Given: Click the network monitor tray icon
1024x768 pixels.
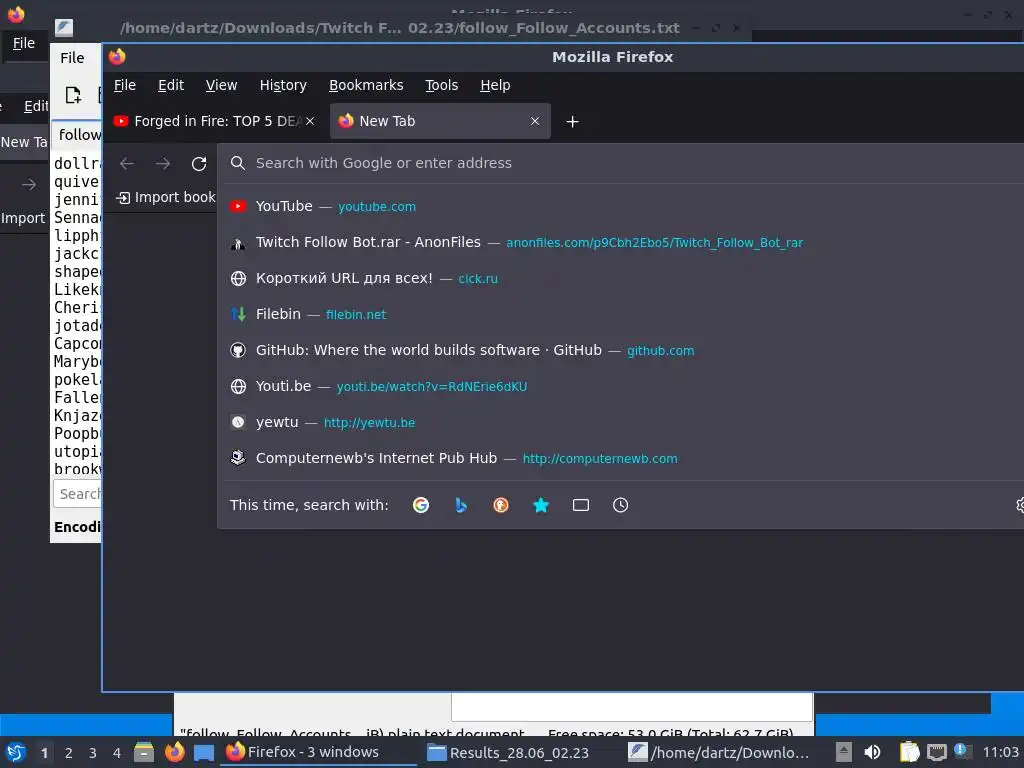Looking at the screenshot, I should (x=936, y=752).
